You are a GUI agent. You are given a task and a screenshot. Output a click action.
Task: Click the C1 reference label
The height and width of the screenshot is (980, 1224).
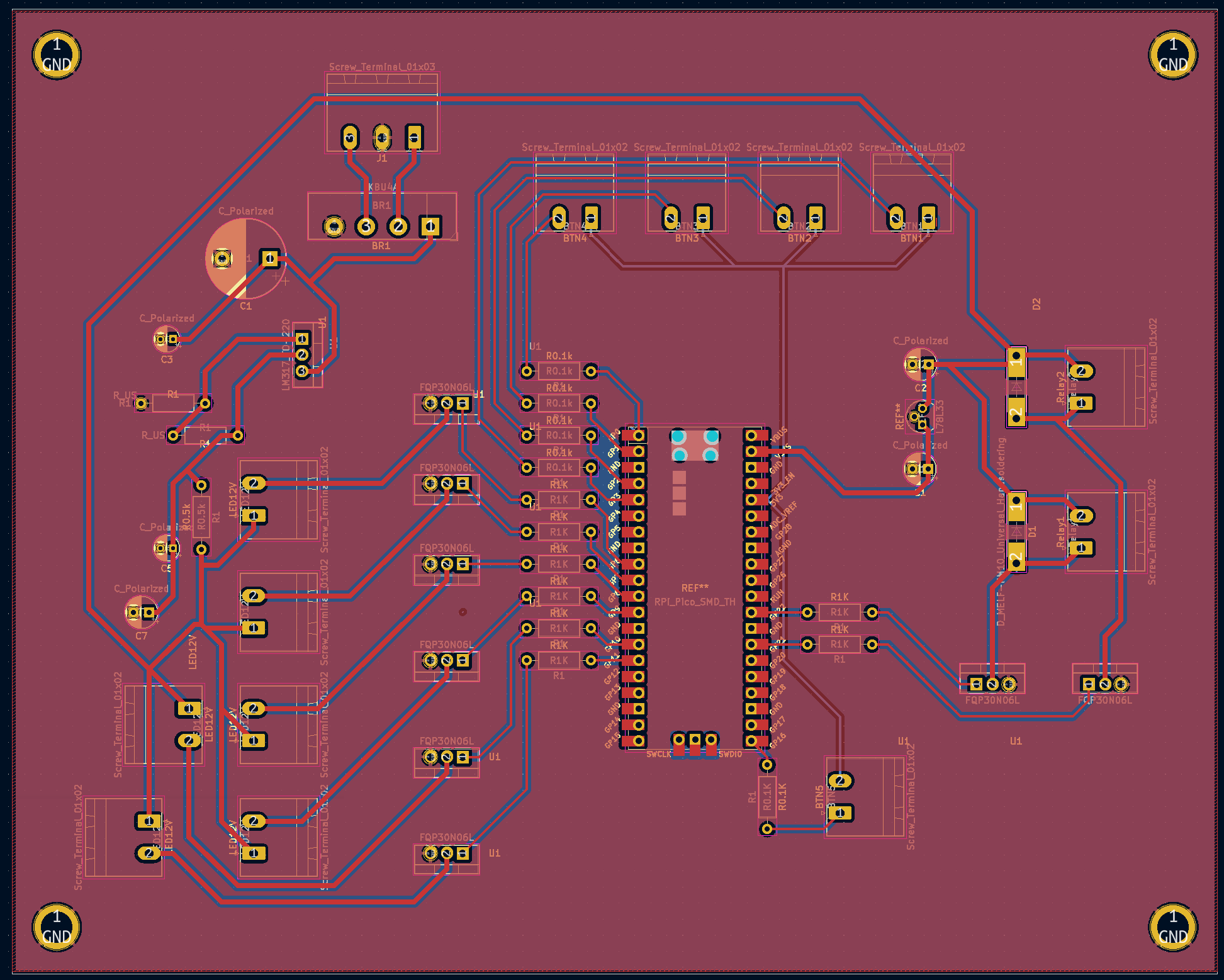(x=245, y=306)
